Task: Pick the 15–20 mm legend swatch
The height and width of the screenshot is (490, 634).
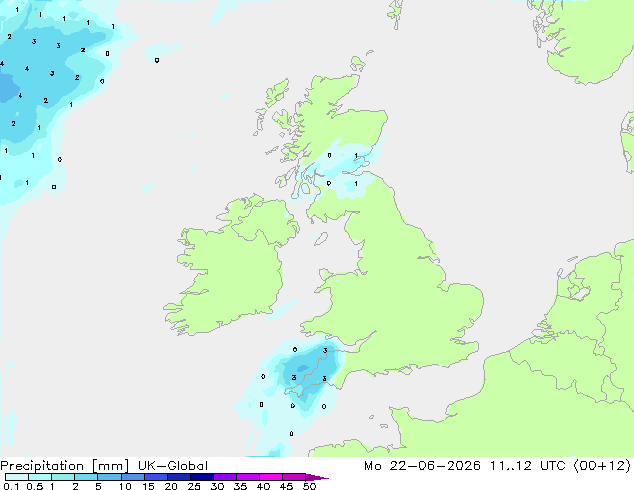Action: coord(155,477)
